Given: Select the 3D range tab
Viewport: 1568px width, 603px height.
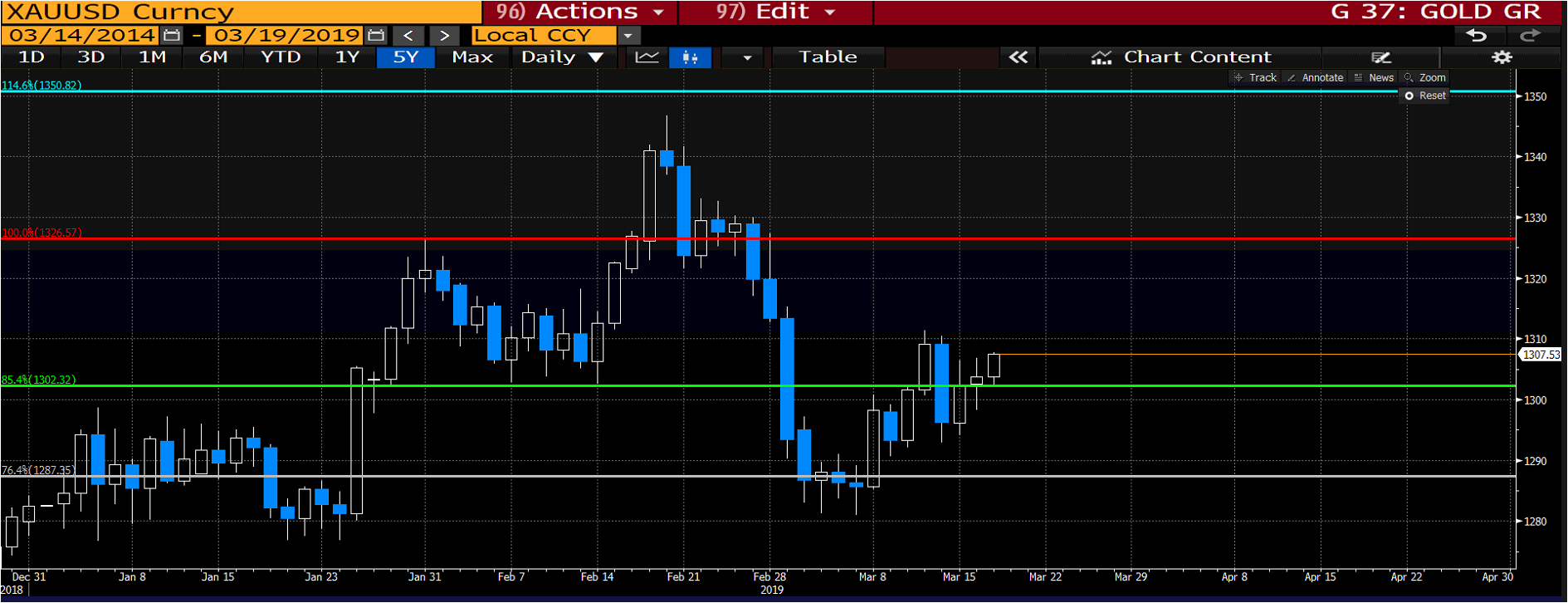Looking at the screenshot, I should pyautogui.click(x=90, y=57).
